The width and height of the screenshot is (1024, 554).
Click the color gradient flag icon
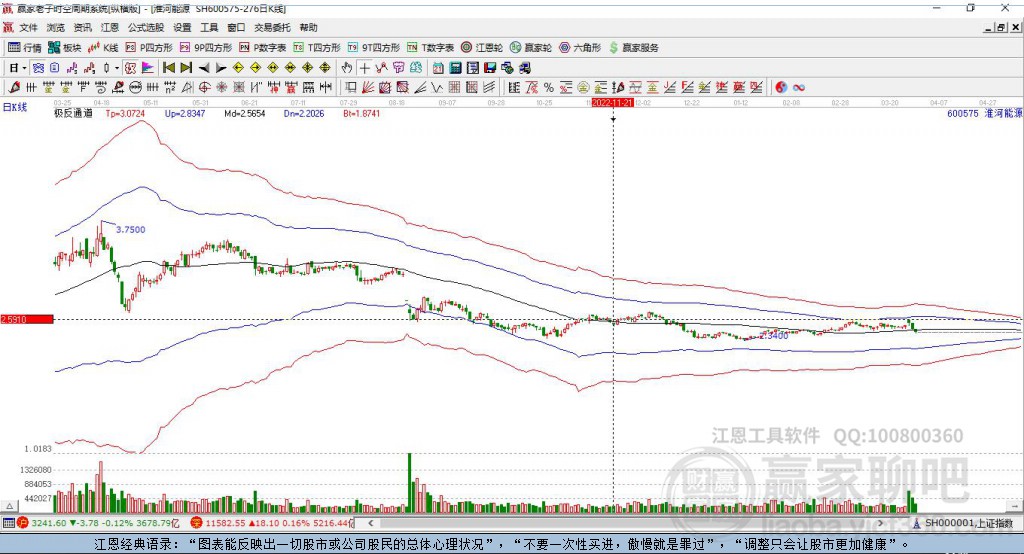[148, 68]
